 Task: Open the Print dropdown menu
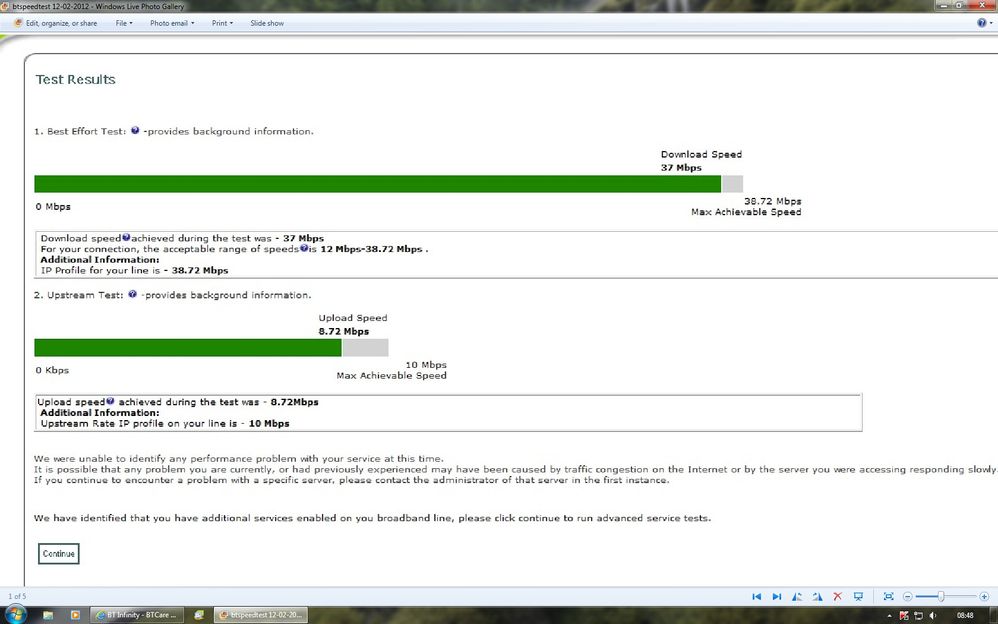[222, 23]
